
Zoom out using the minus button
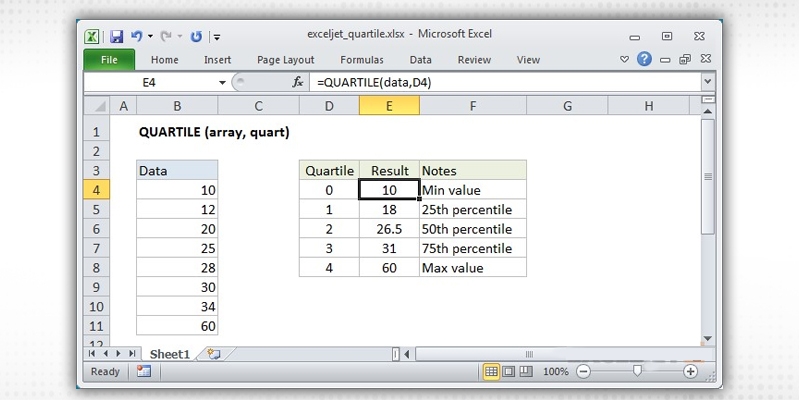tap(584, 371)
